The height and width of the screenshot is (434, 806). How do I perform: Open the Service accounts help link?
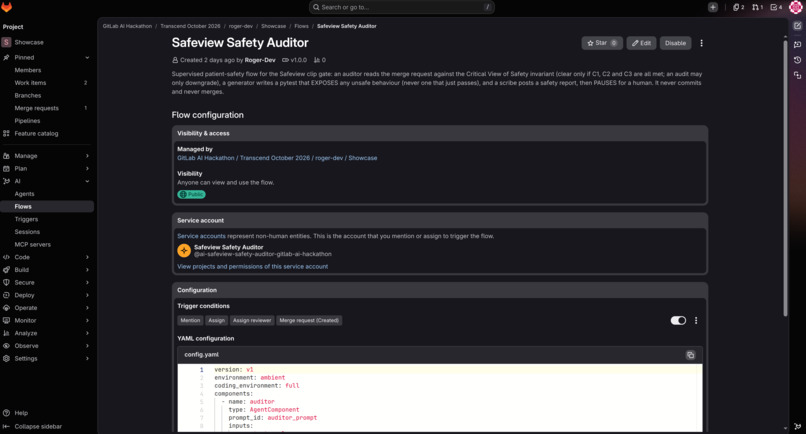click(202, 236)
